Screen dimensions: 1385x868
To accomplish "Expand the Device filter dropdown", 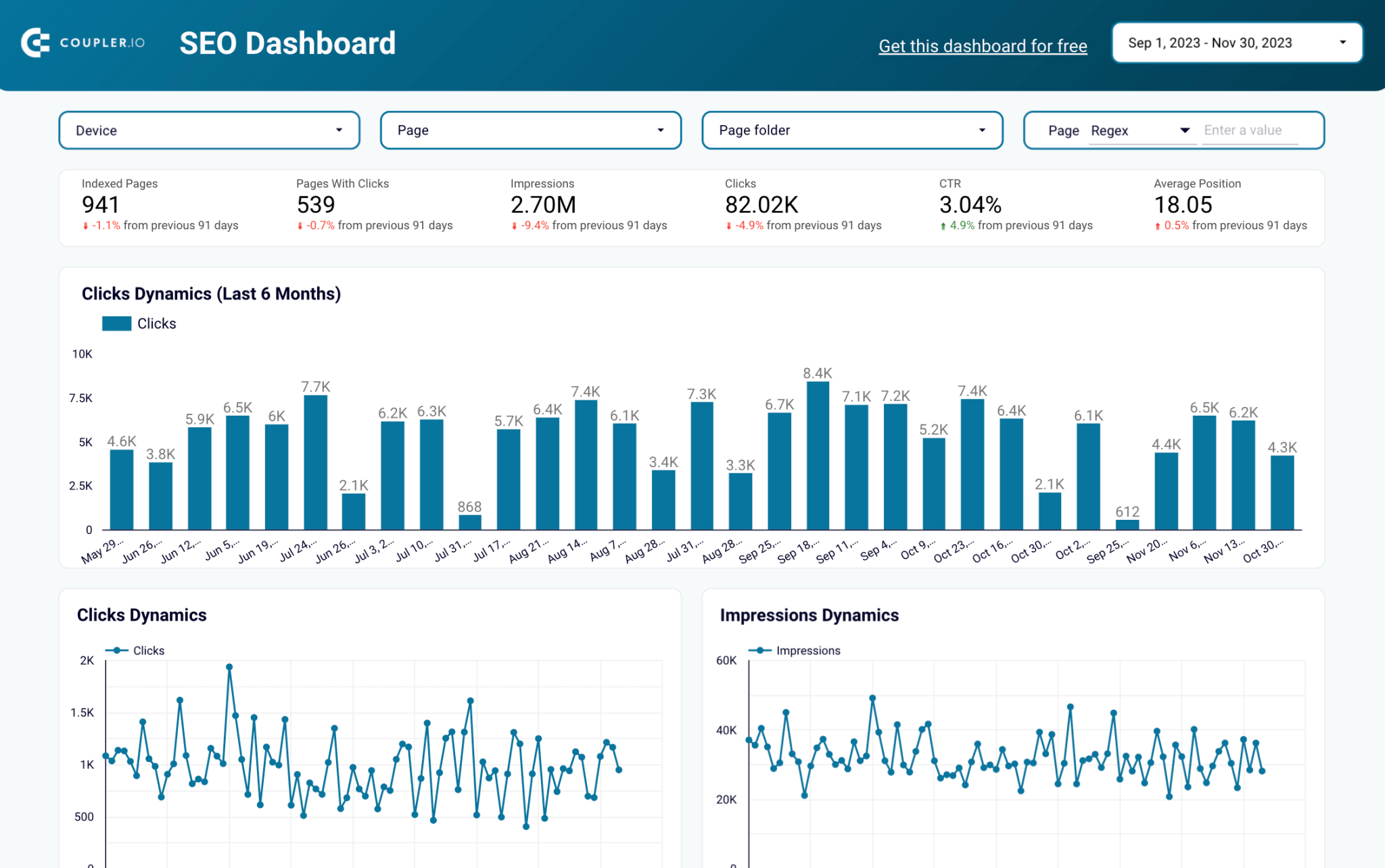I will coord(208,130).
